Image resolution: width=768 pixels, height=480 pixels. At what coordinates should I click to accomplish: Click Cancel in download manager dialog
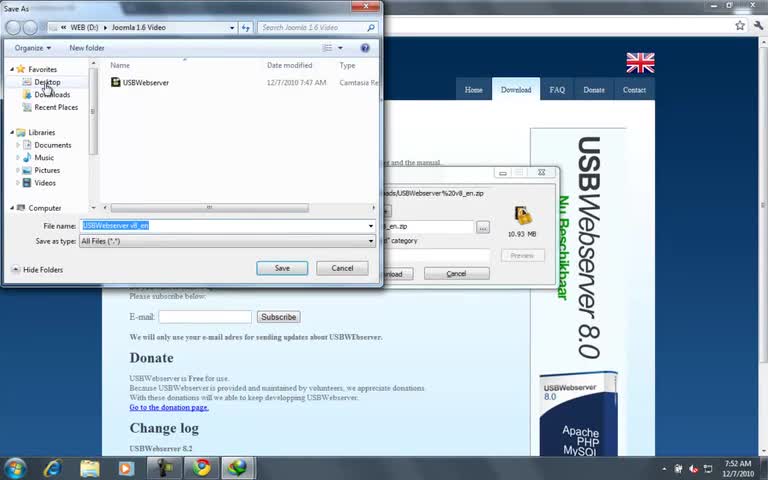tap(456, 274)
